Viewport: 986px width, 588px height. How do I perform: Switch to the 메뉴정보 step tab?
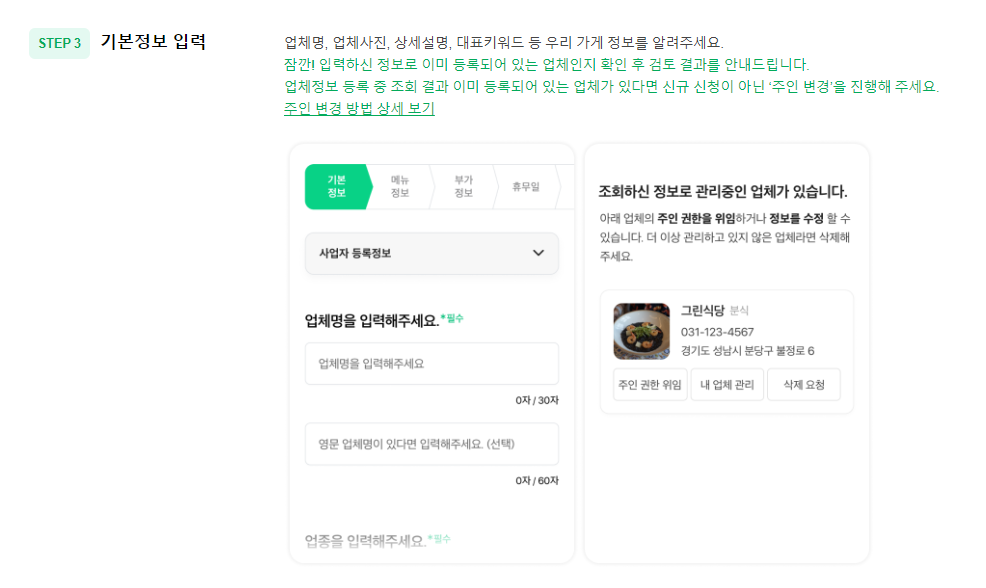[400, 186]
